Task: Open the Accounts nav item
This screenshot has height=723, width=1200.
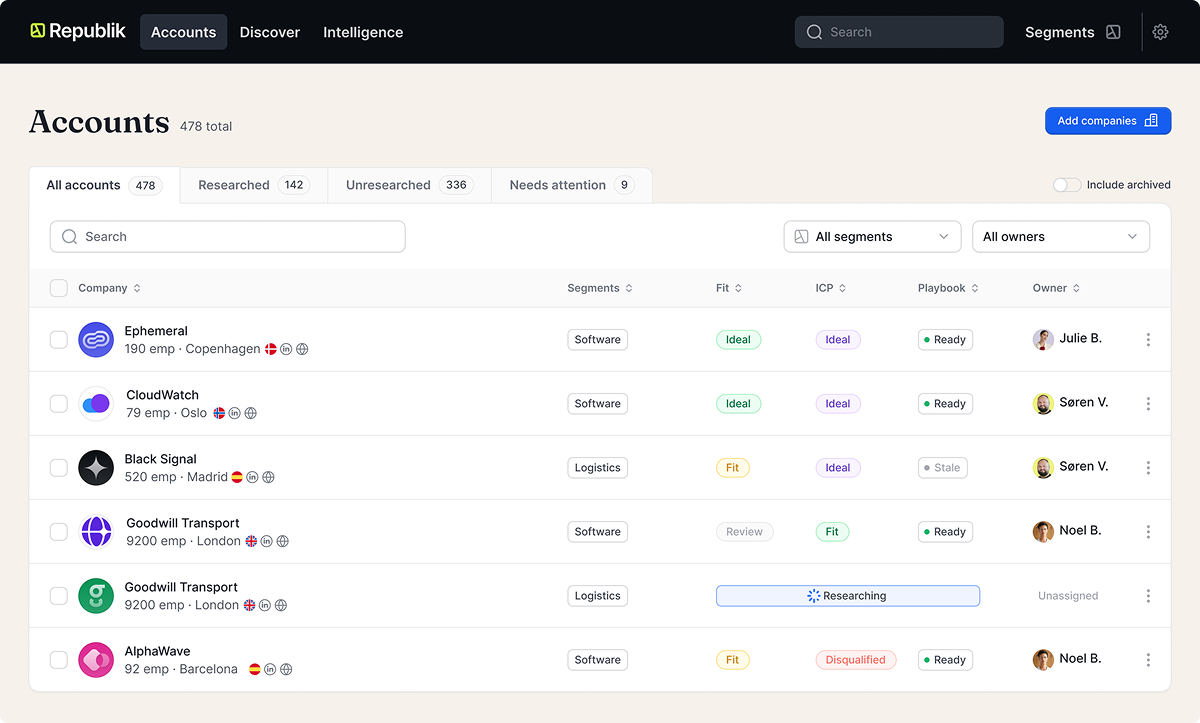Action: (184, 32)
